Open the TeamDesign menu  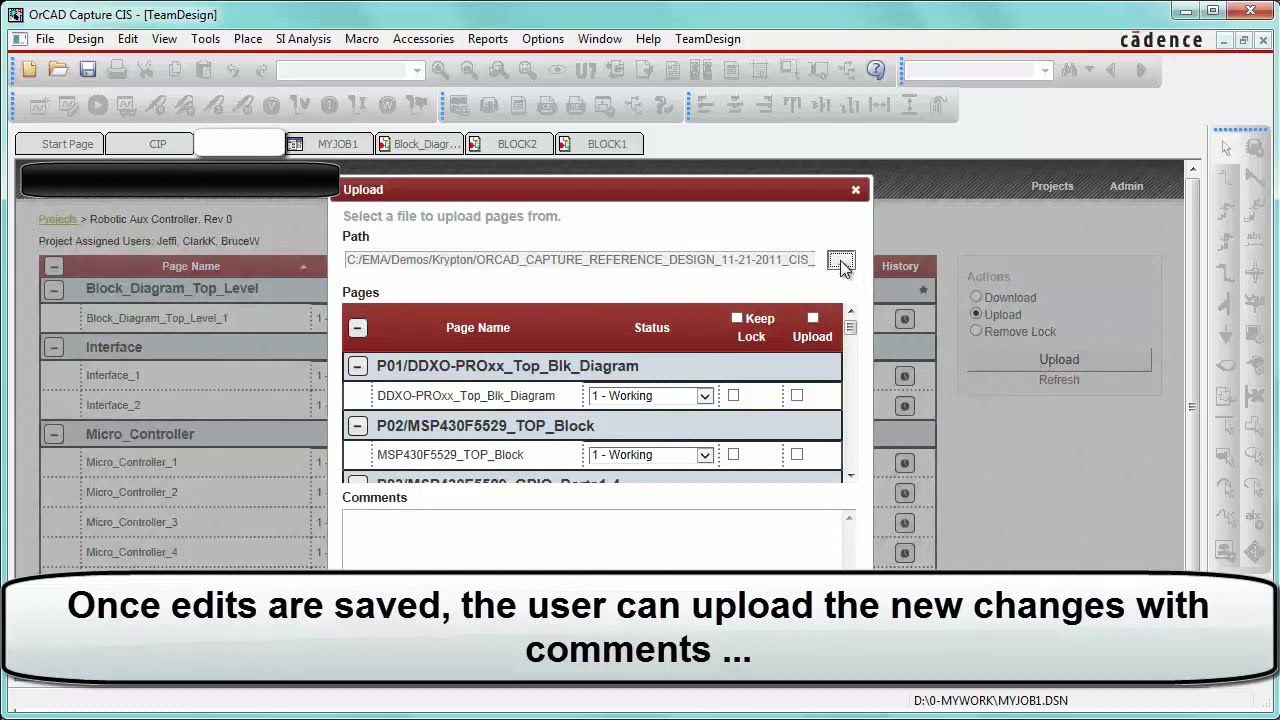[708, 39]
